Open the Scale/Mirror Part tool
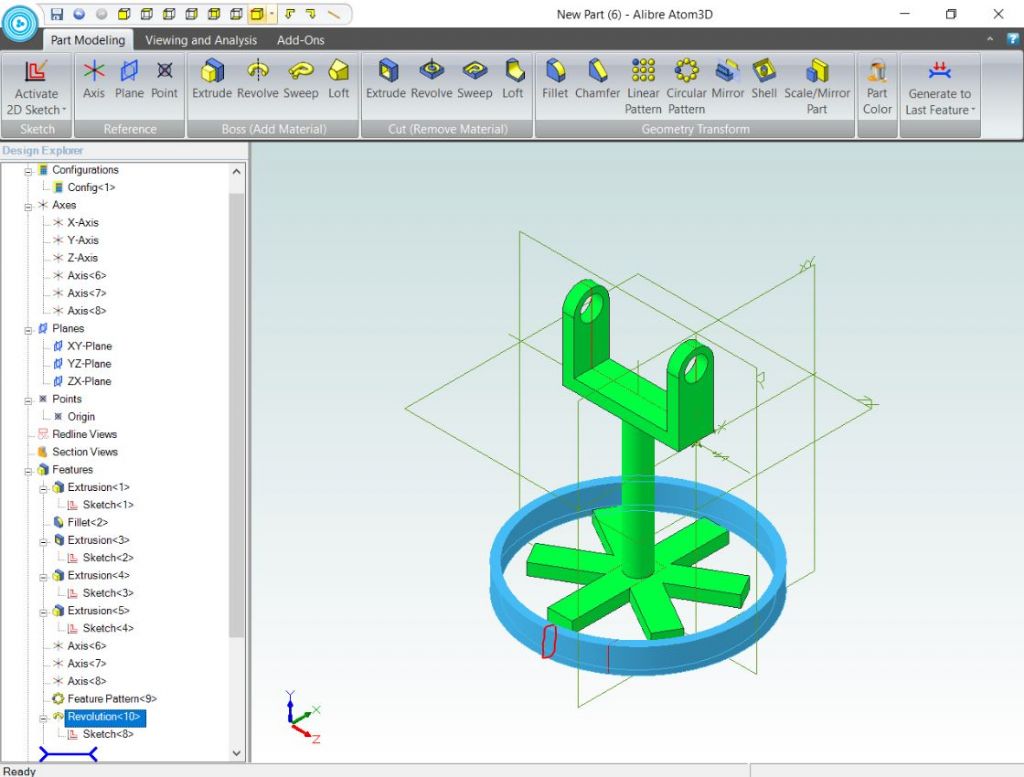 click(817, 87)
